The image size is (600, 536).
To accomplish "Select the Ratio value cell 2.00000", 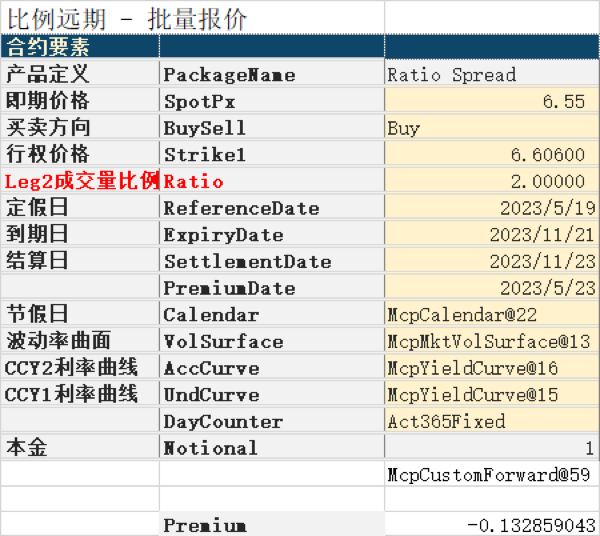I will pyautogui.click(x=491, y=182).
